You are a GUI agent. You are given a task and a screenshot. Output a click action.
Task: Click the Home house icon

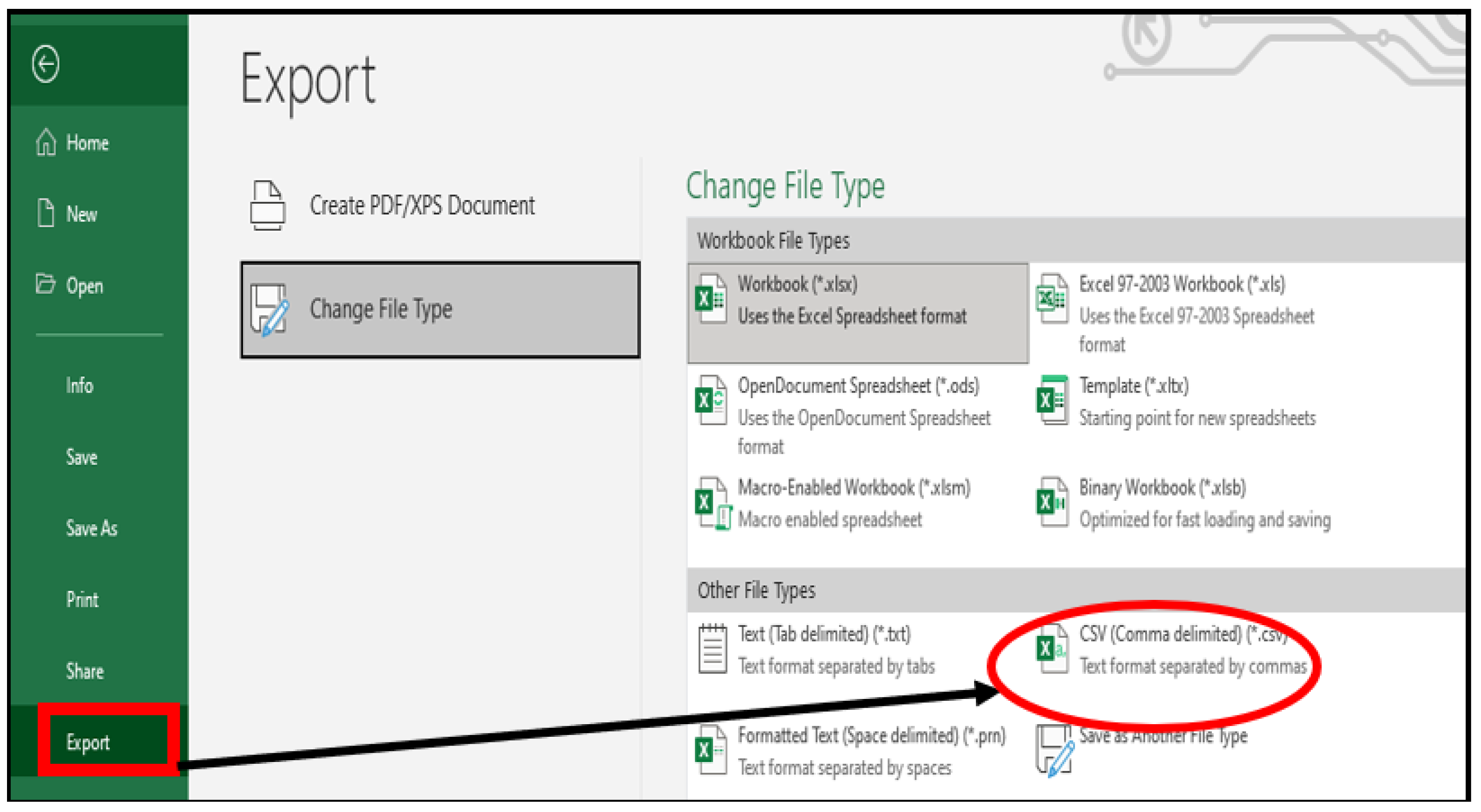point(46,142)
